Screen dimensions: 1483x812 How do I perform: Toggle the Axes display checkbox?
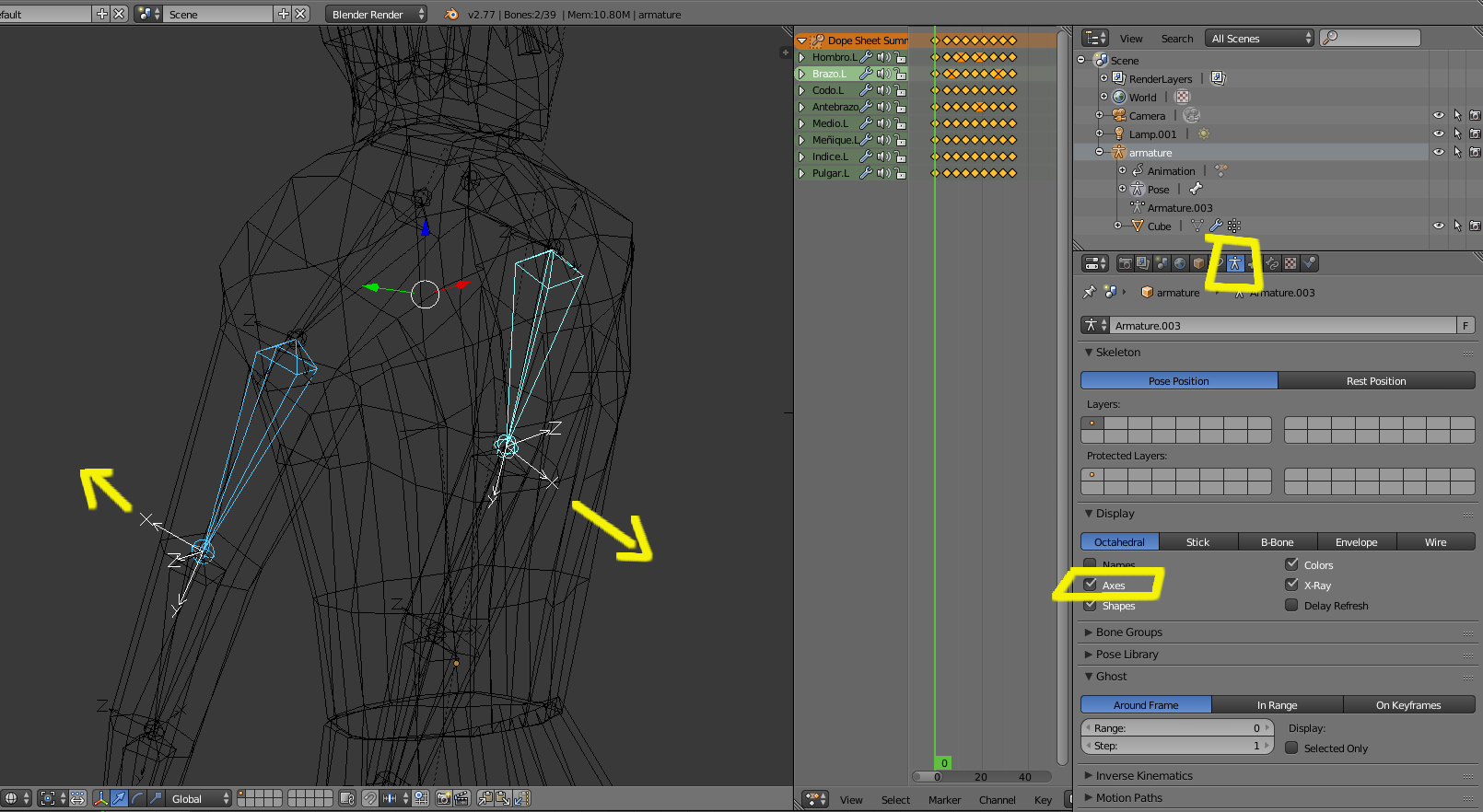1091,585
